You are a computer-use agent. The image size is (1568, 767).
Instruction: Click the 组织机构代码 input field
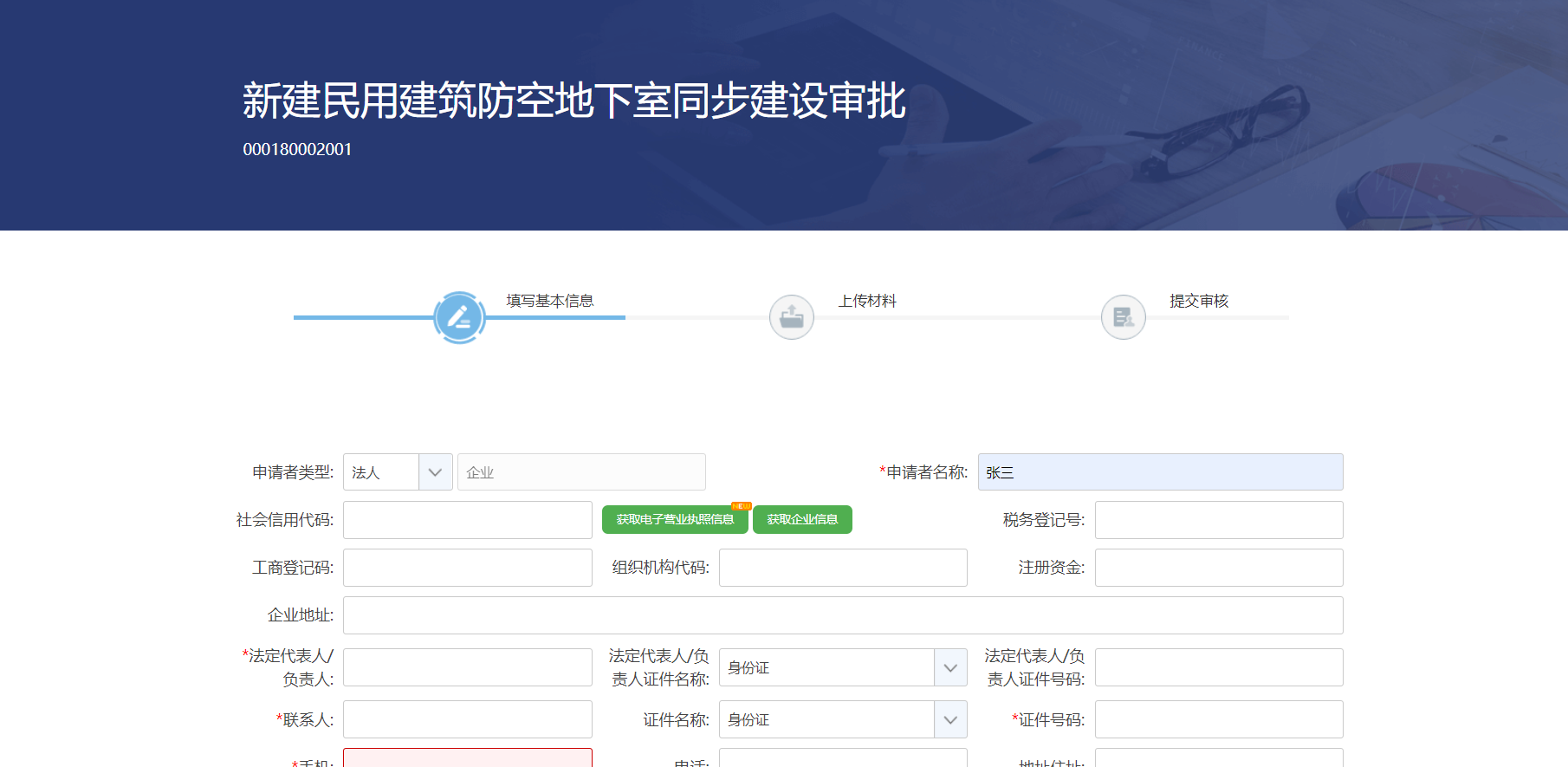coord(843,568)
